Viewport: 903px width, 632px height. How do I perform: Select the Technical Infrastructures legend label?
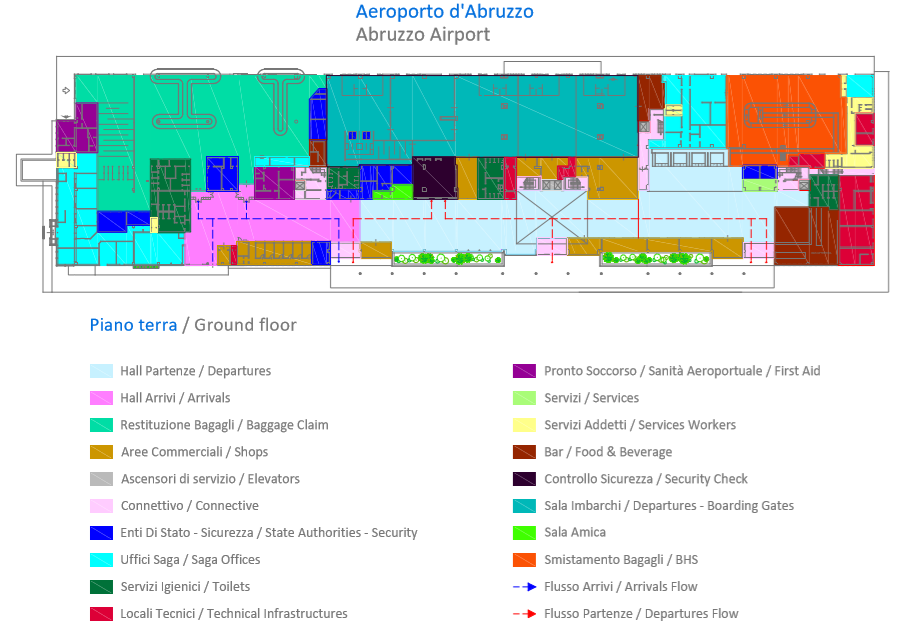234,614
